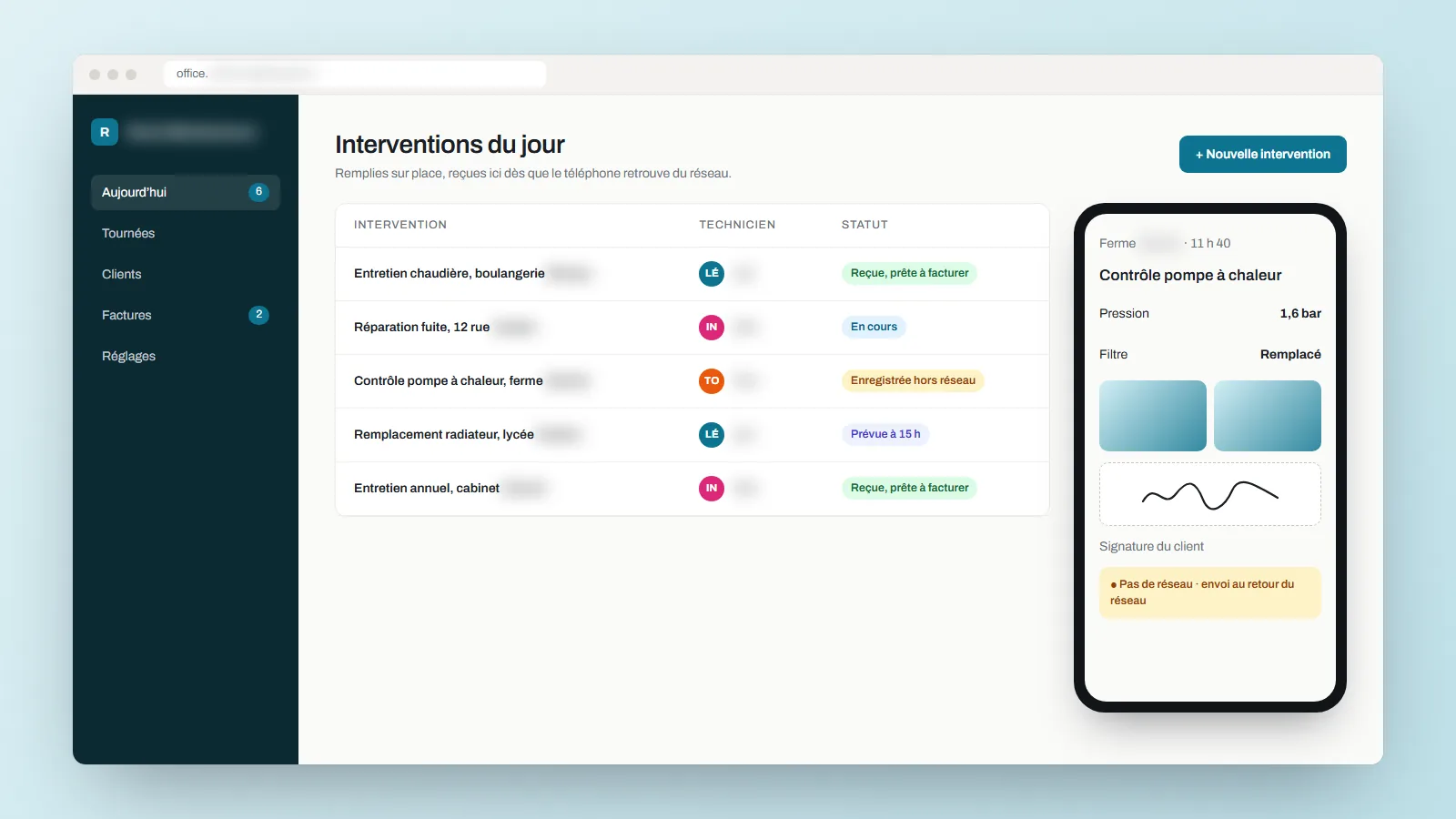Click the 'Interventions du jour' heading
The height and width of the screenshot is (819, 1456).
coord(450,145)
